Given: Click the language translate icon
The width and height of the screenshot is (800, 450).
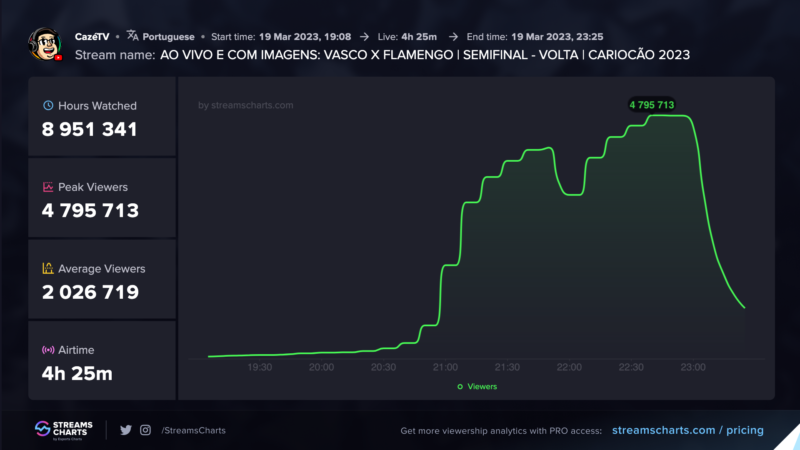Looking at the screenshot, I should coord(132,36).
